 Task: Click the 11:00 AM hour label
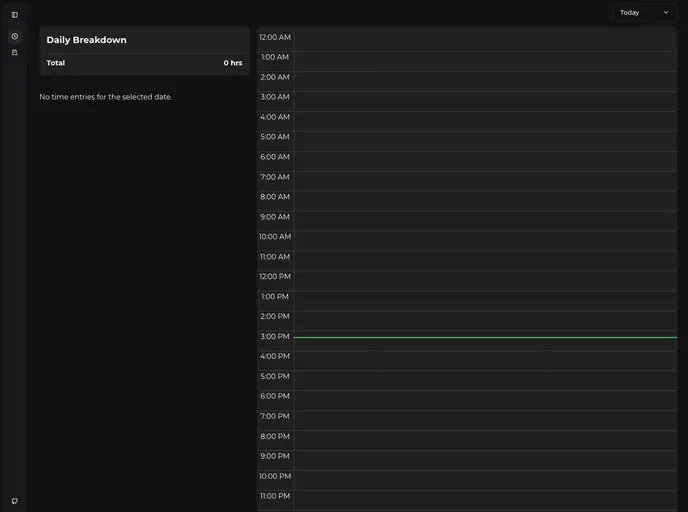tap(275, 257)
